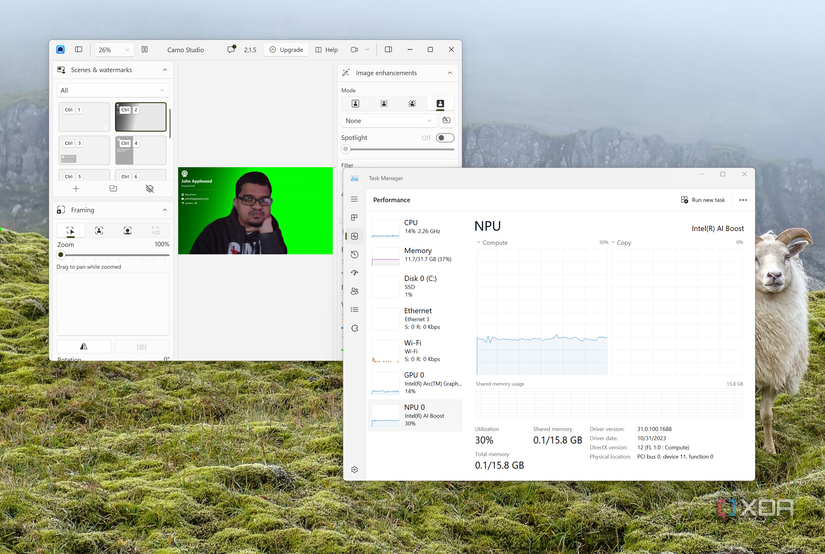Open Task Manager Startup apps icon

coord(355,273)
